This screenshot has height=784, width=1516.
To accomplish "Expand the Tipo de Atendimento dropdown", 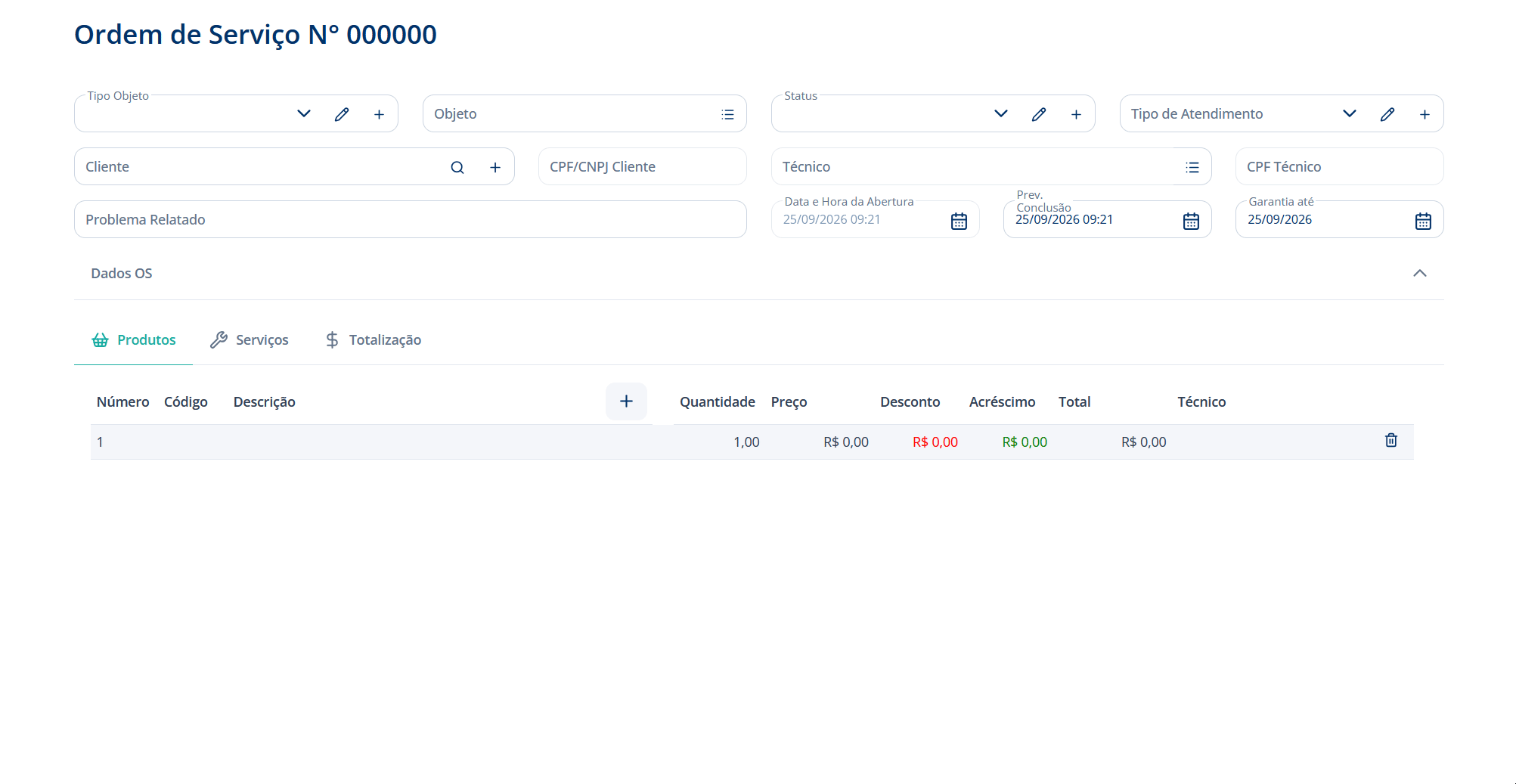I will click(1350, 113).
